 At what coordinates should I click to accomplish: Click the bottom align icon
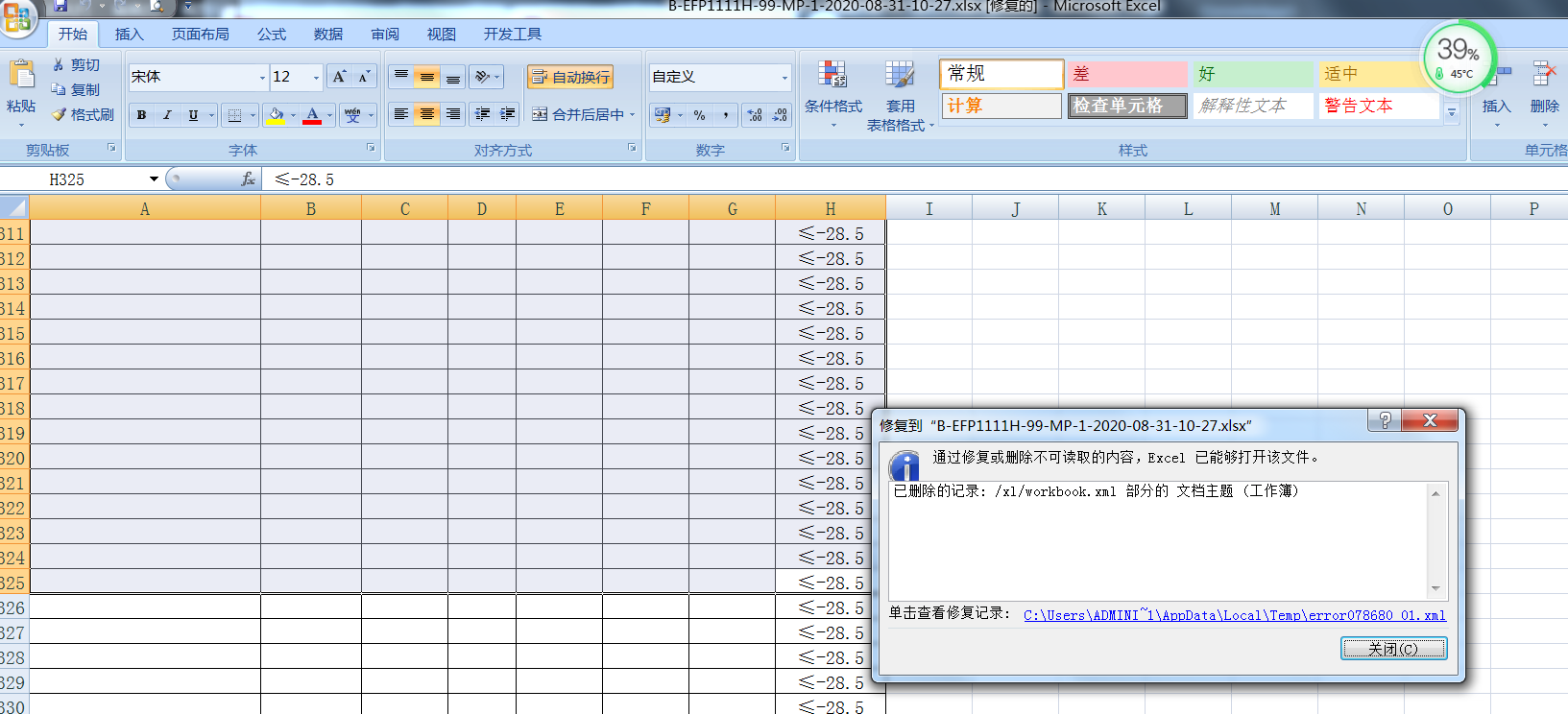tap(453, 77)
